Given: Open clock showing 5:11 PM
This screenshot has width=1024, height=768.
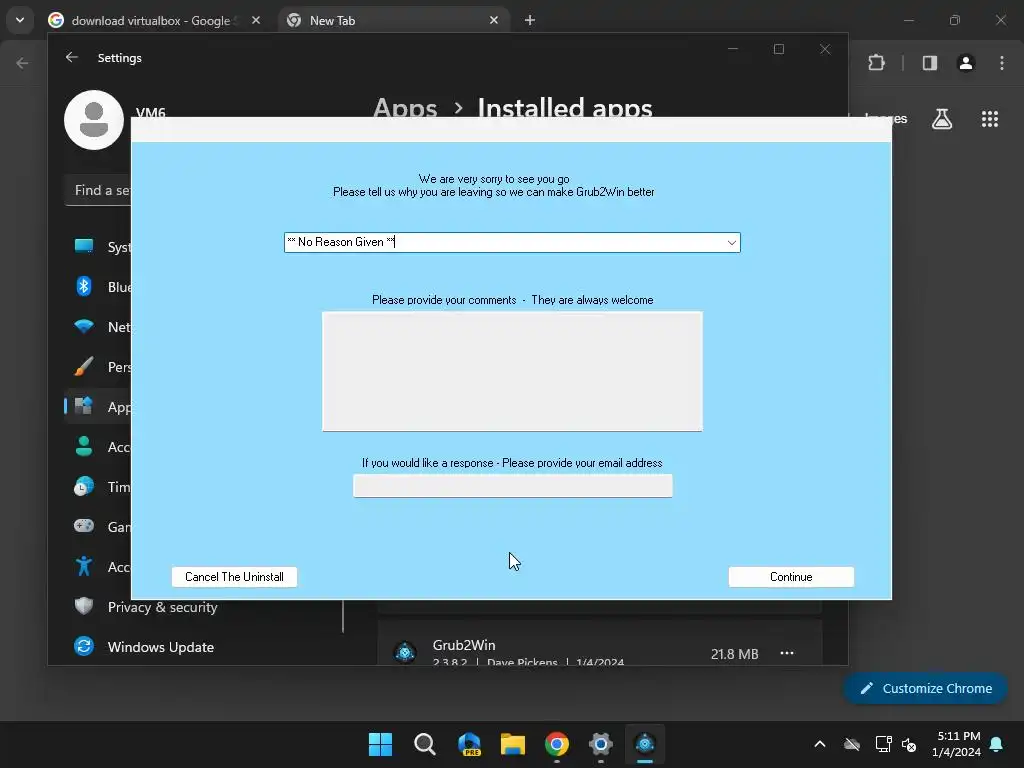Looking at the screenshot, I should (x=956, y=744).
